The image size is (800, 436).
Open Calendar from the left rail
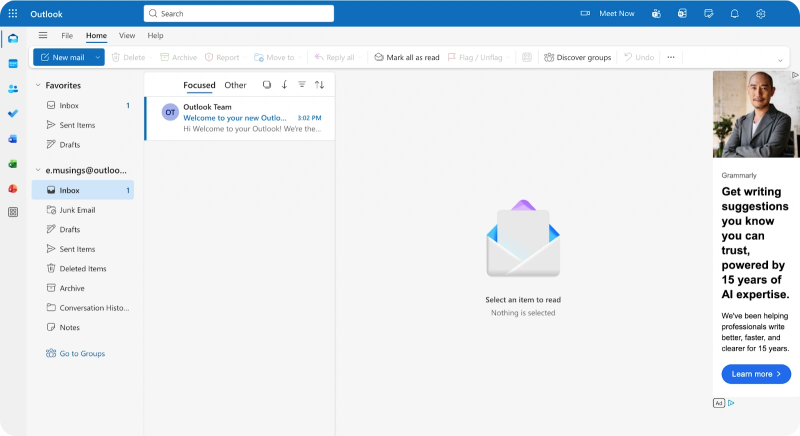pyautogui.click(x=13, y=63)
